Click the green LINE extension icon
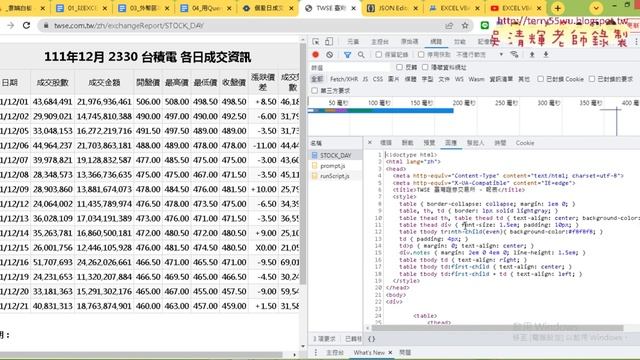 (484, 25)
